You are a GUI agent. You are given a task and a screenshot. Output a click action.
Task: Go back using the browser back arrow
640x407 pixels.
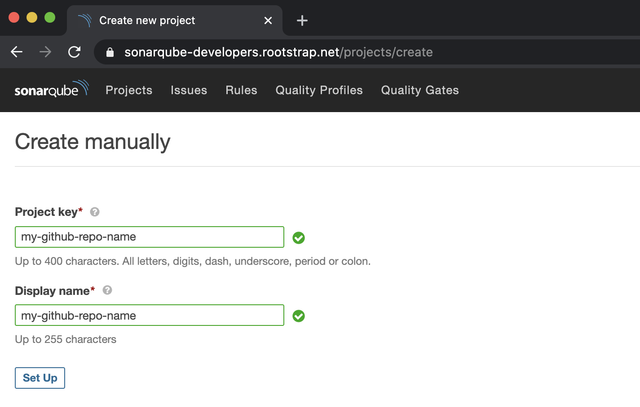[16, 52]
